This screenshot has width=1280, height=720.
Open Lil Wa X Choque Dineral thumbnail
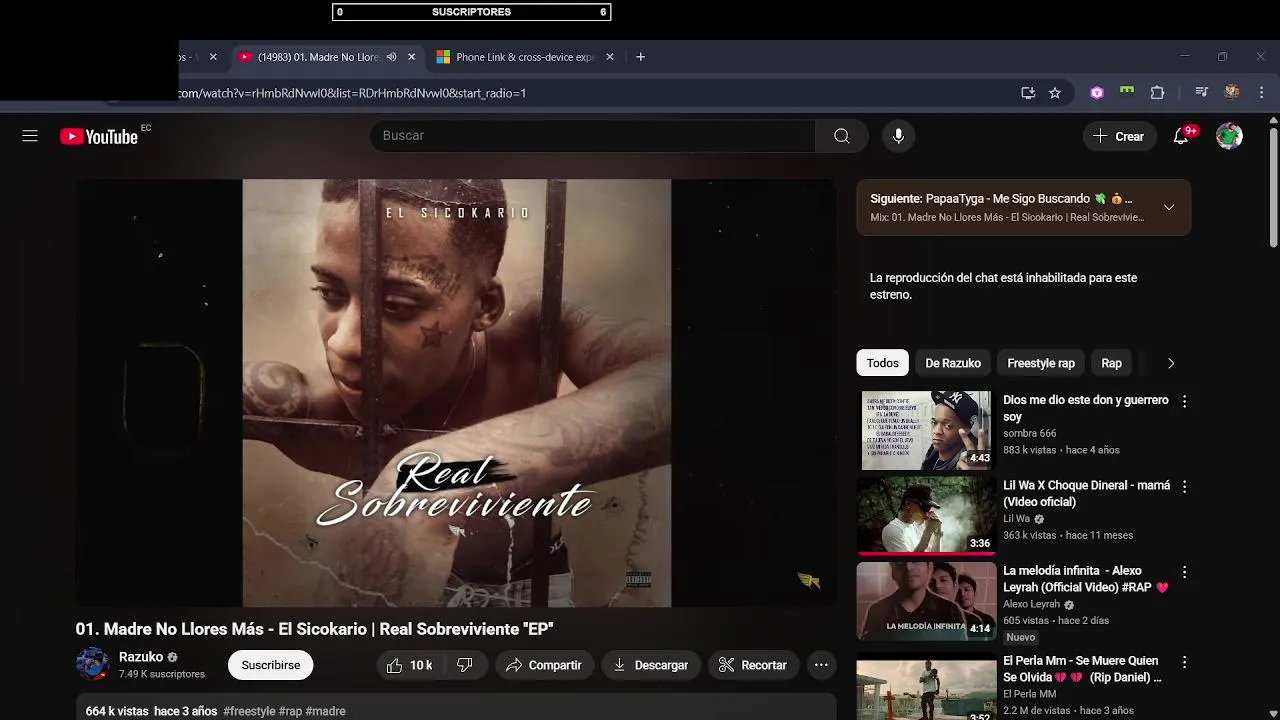[x=927, y=515]
